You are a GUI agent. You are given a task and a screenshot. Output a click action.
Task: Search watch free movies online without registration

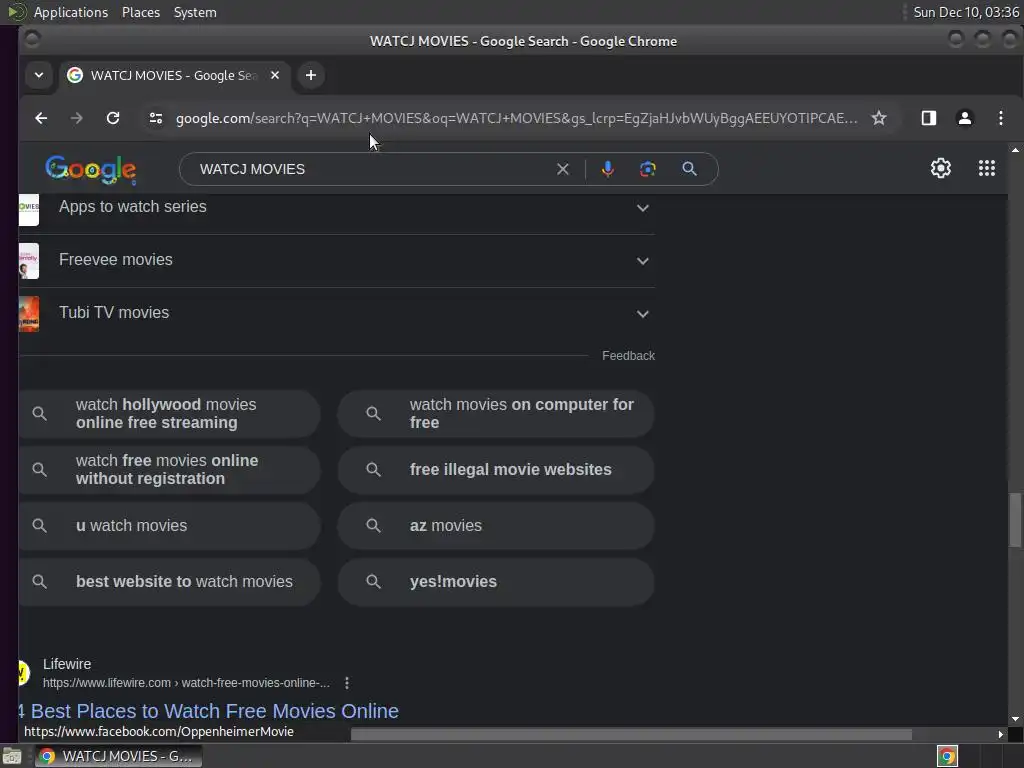[169, 470]
